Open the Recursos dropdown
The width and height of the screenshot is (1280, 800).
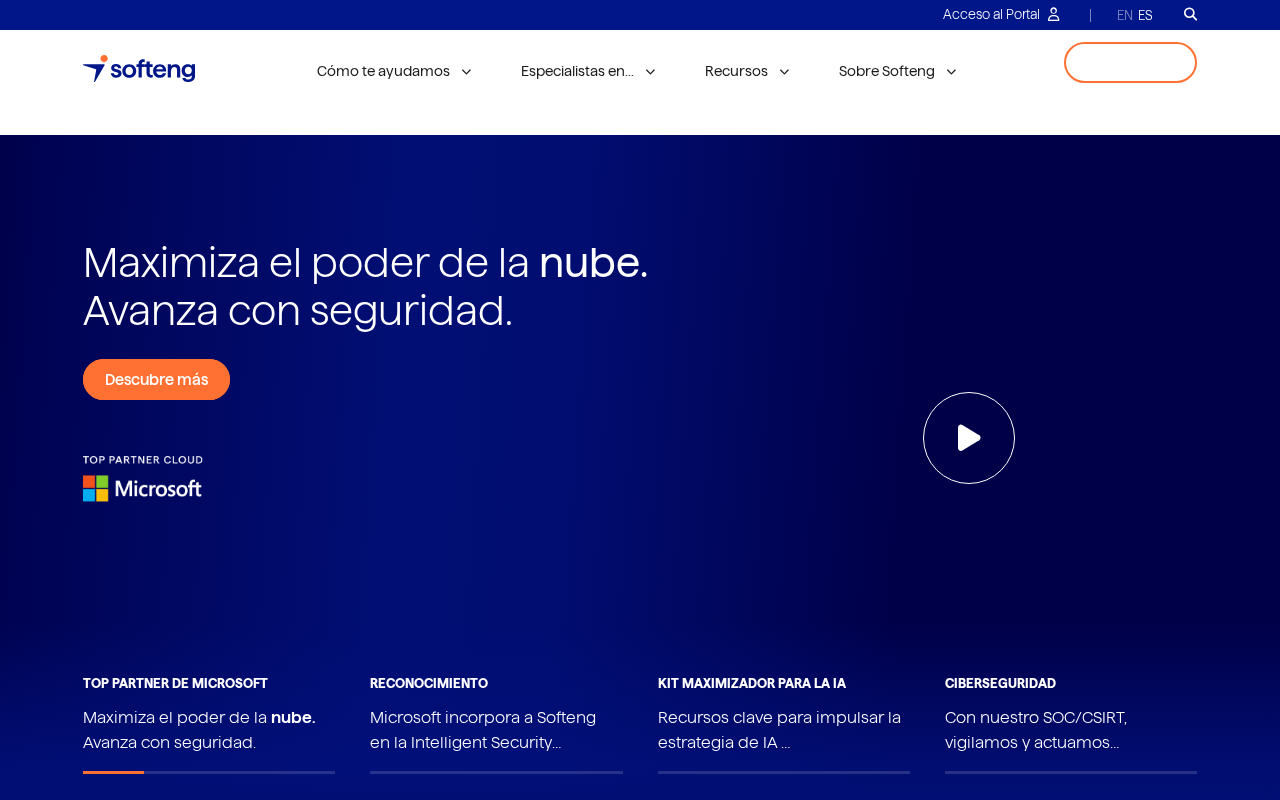pos(747,71)
